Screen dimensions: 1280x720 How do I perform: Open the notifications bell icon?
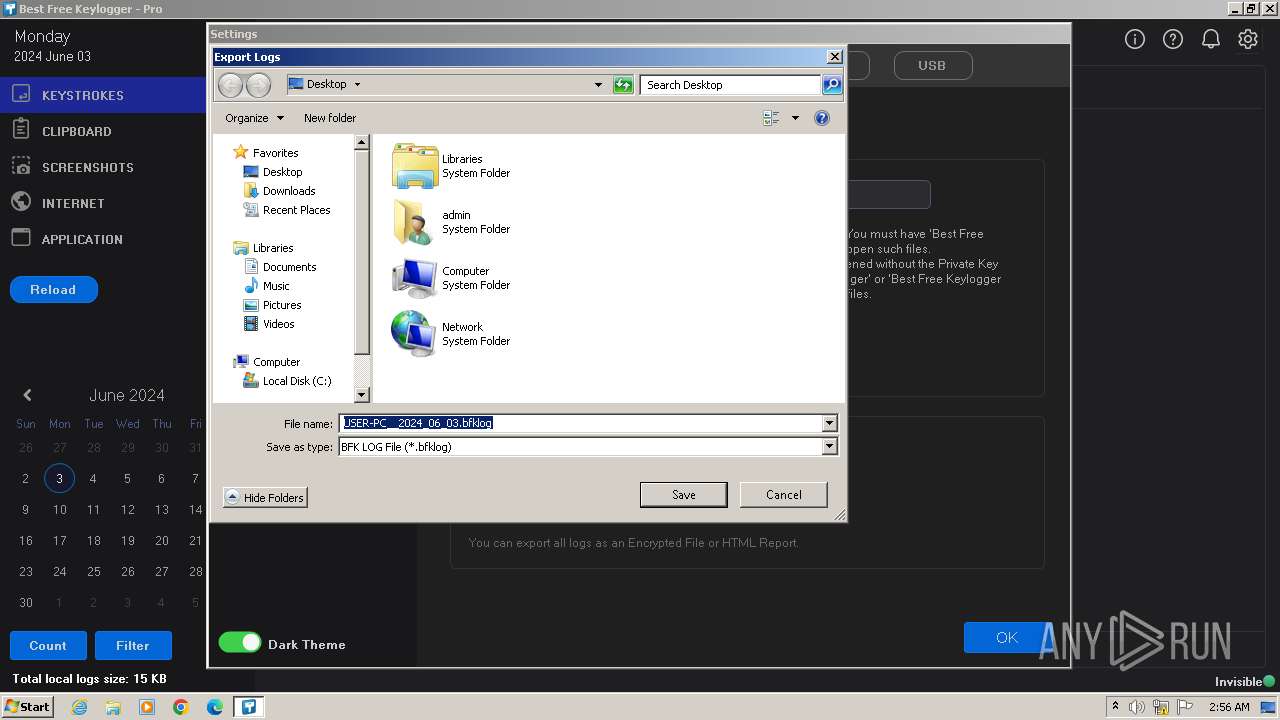coord(1211,39)
